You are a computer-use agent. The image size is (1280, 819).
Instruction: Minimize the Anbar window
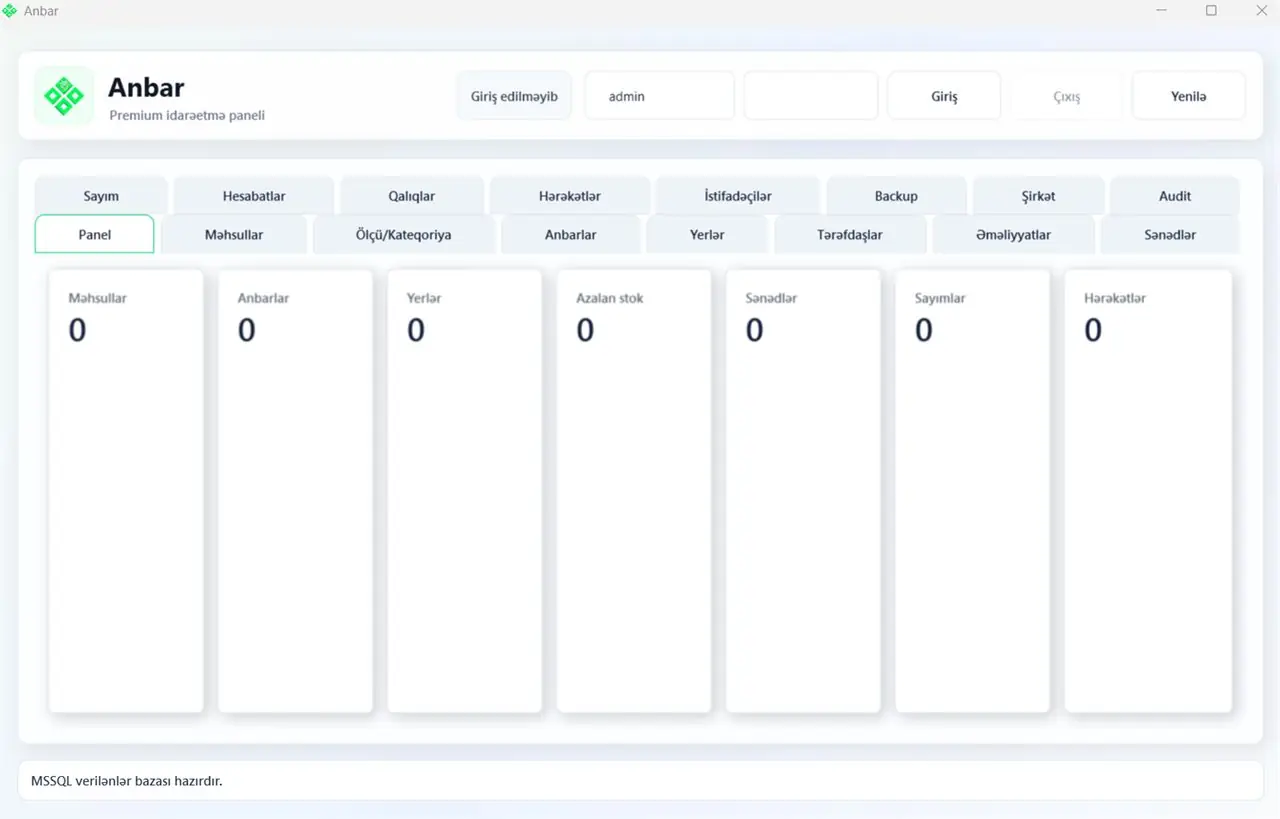point(1162,10)
